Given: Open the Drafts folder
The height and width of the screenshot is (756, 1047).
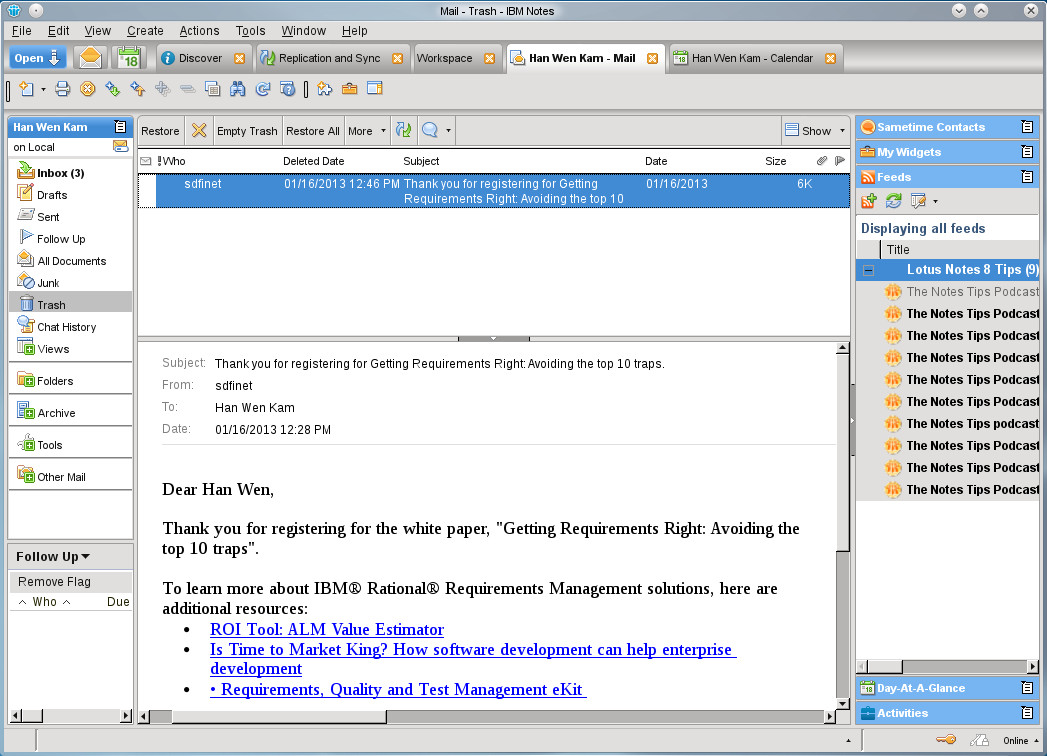Looking at the screenshot, I should (x=51, y=195).
